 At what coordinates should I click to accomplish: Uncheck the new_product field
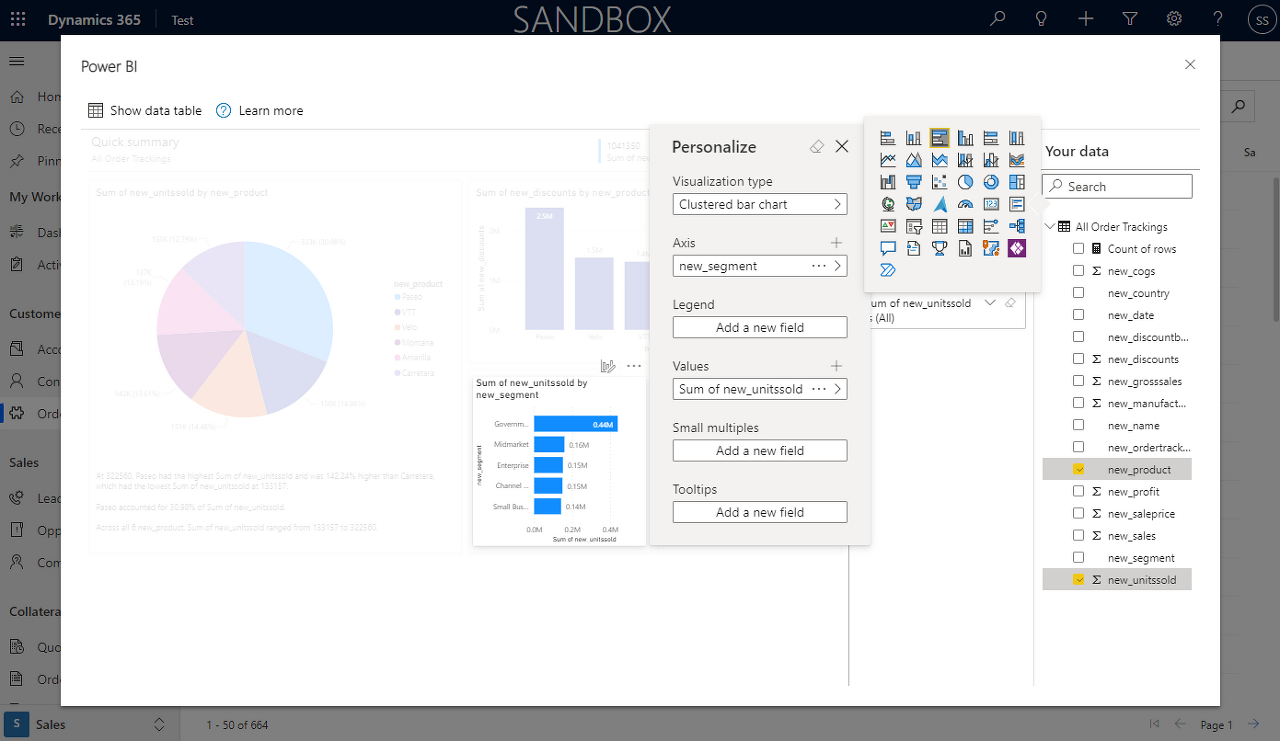coord(1078,469)
